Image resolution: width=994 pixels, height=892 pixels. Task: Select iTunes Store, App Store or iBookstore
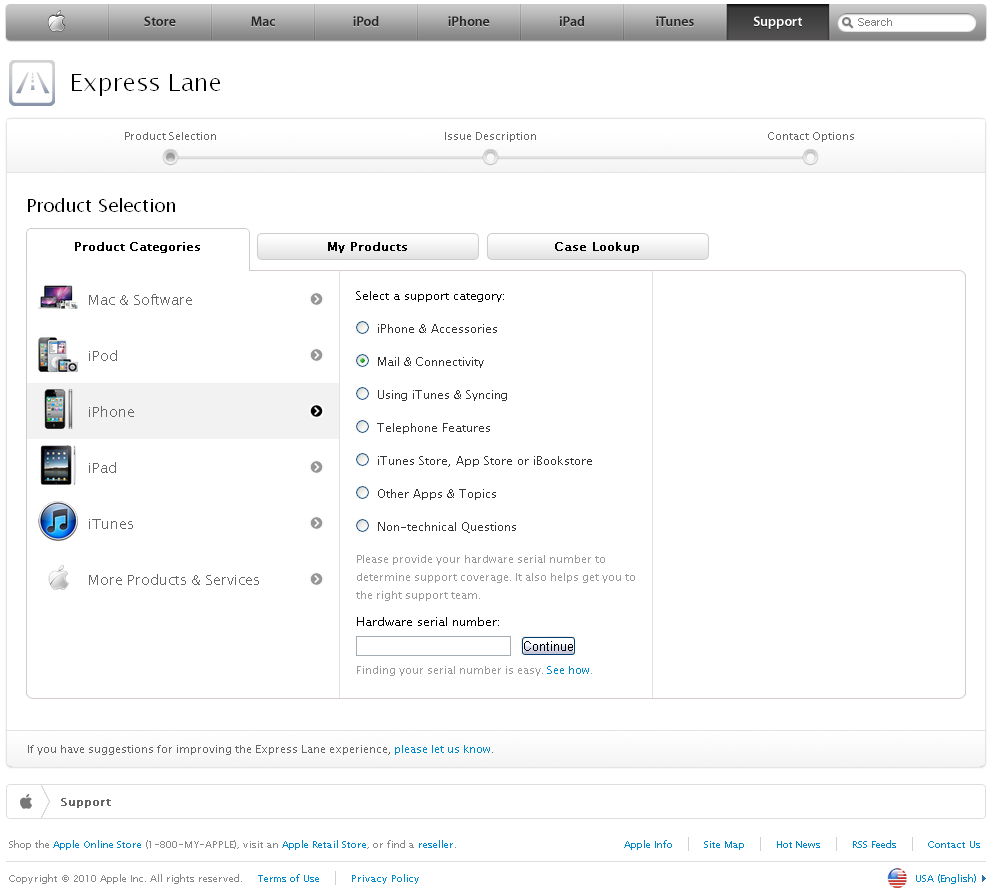coord(363,460)
